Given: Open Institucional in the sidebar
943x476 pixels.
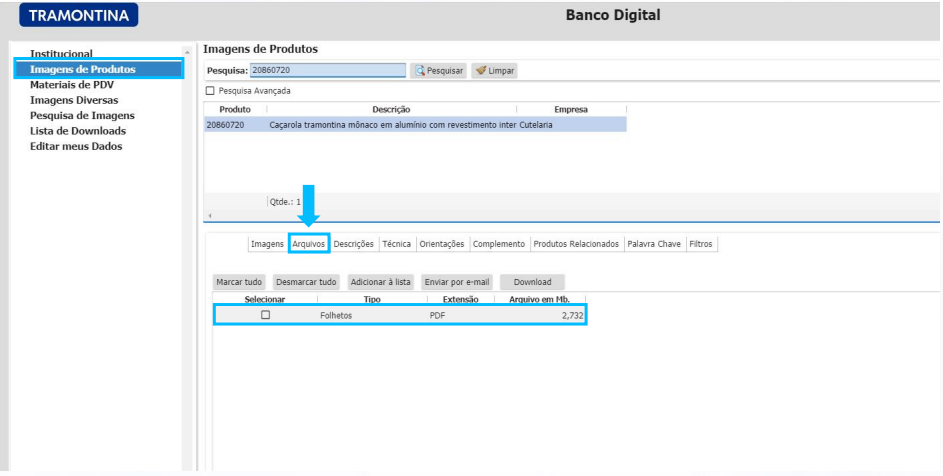Looking at the screenshot, I should (x=61, y=54).
